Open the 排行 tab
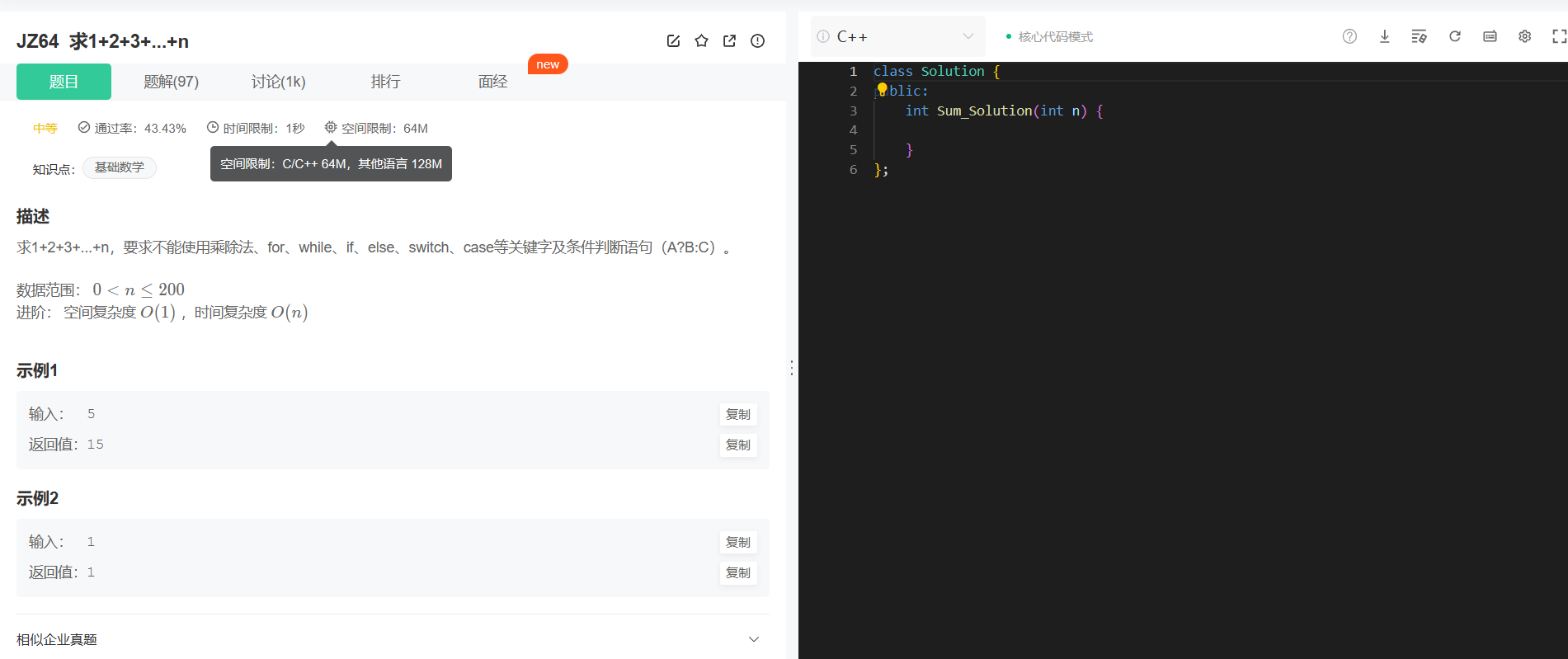The image size is (1568, 659). pyautogui.click(x=385, y=82)
